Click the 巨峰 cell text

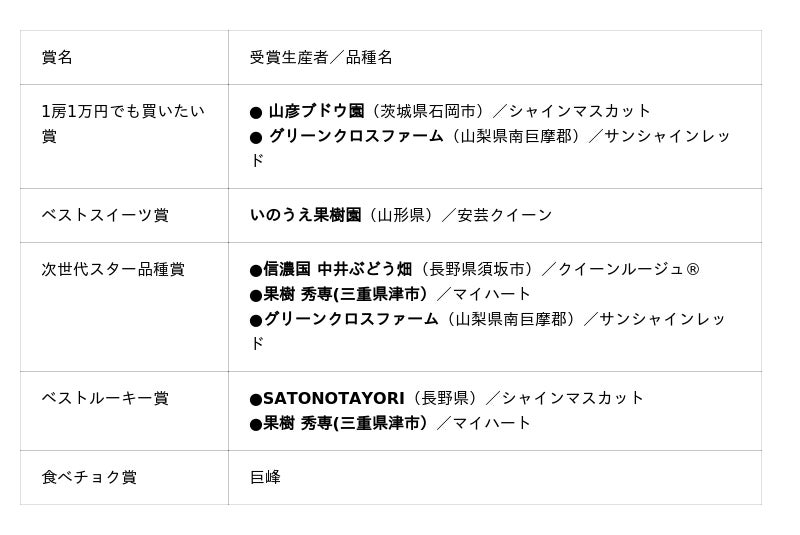coord(265,477)
